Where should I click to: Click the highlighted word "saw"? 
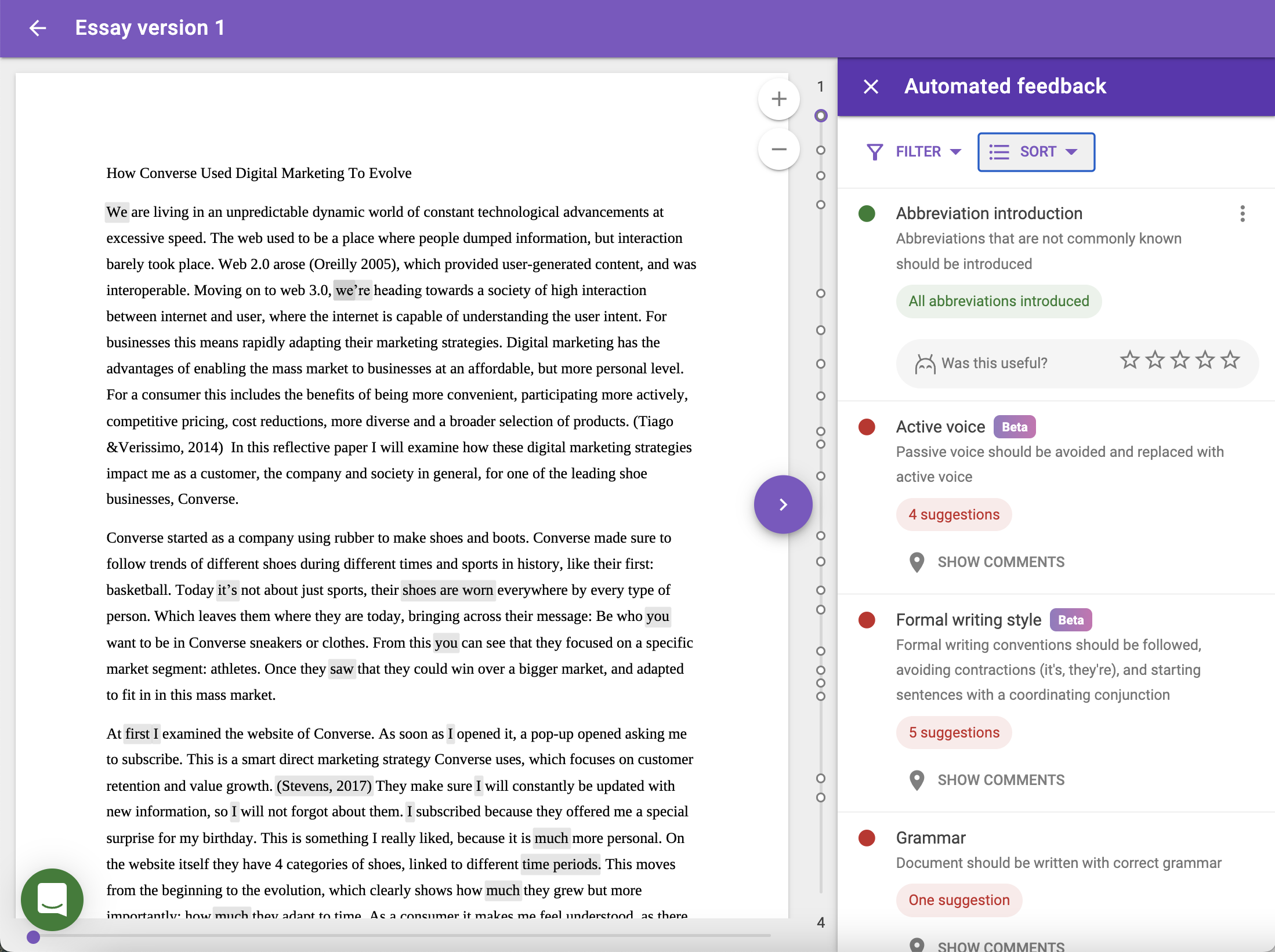(x=342, y=669)
